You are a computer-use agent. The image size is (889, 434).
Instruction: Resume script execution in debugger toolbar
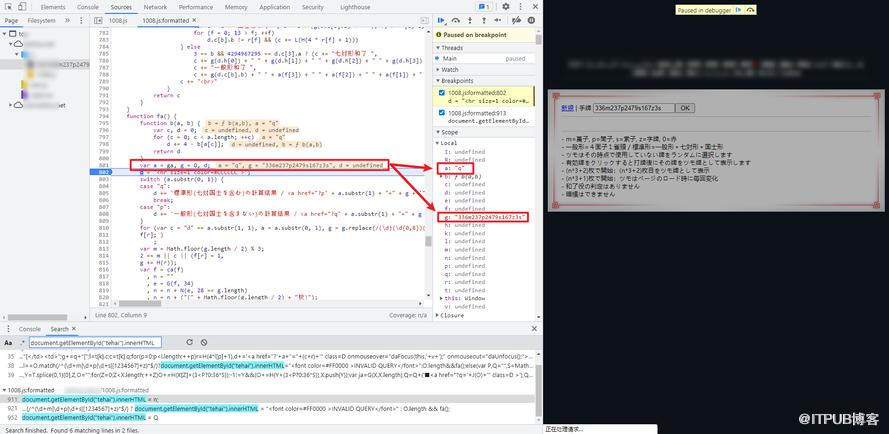click(442, 20)
